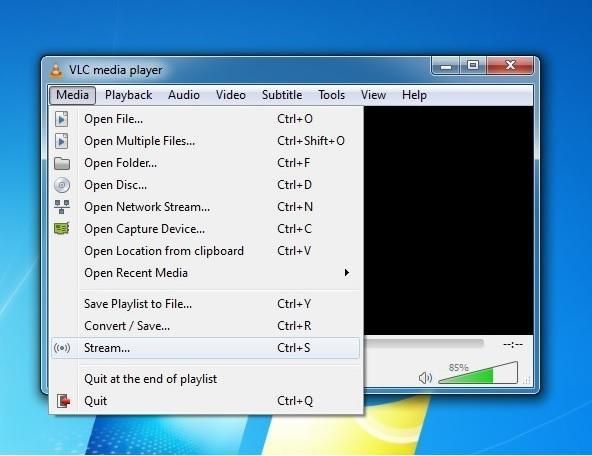Click the red exit icon beside Quit
592x456 pixels.
click(63, 401)
